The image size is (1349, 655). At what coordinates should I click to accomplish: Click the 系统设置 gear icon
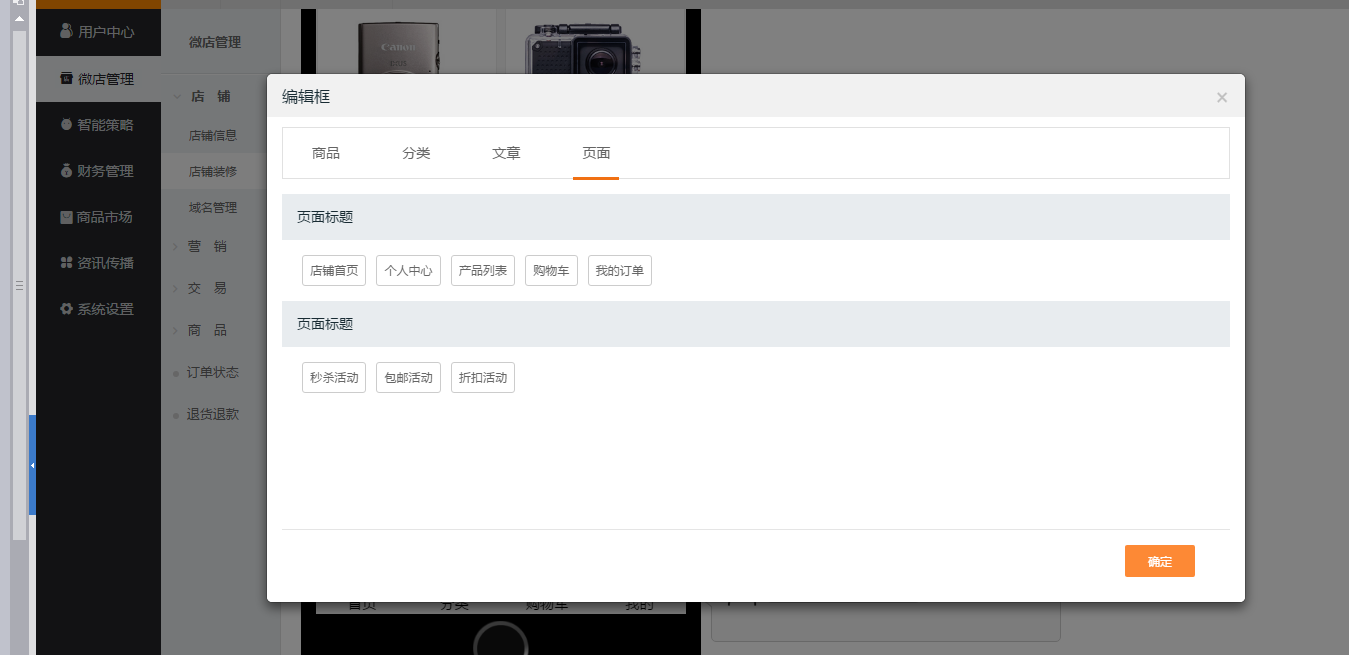pyautogui.click(x=67, y=309)
